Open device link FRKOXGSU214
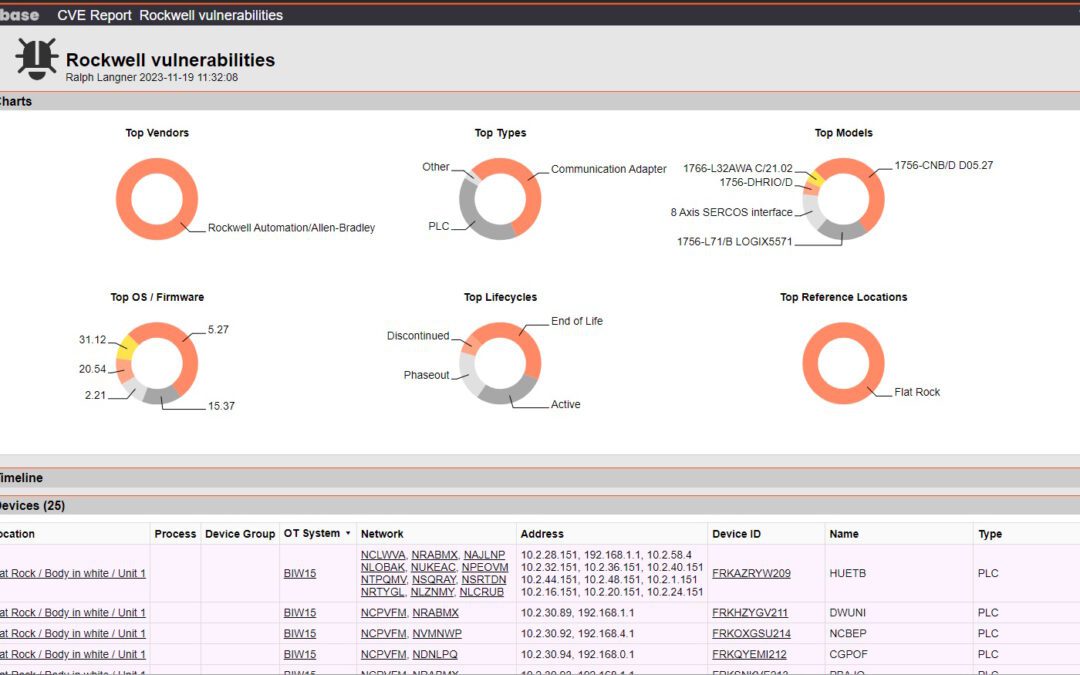This screenshot has height=675, width=1080. (x=751, y=633)
